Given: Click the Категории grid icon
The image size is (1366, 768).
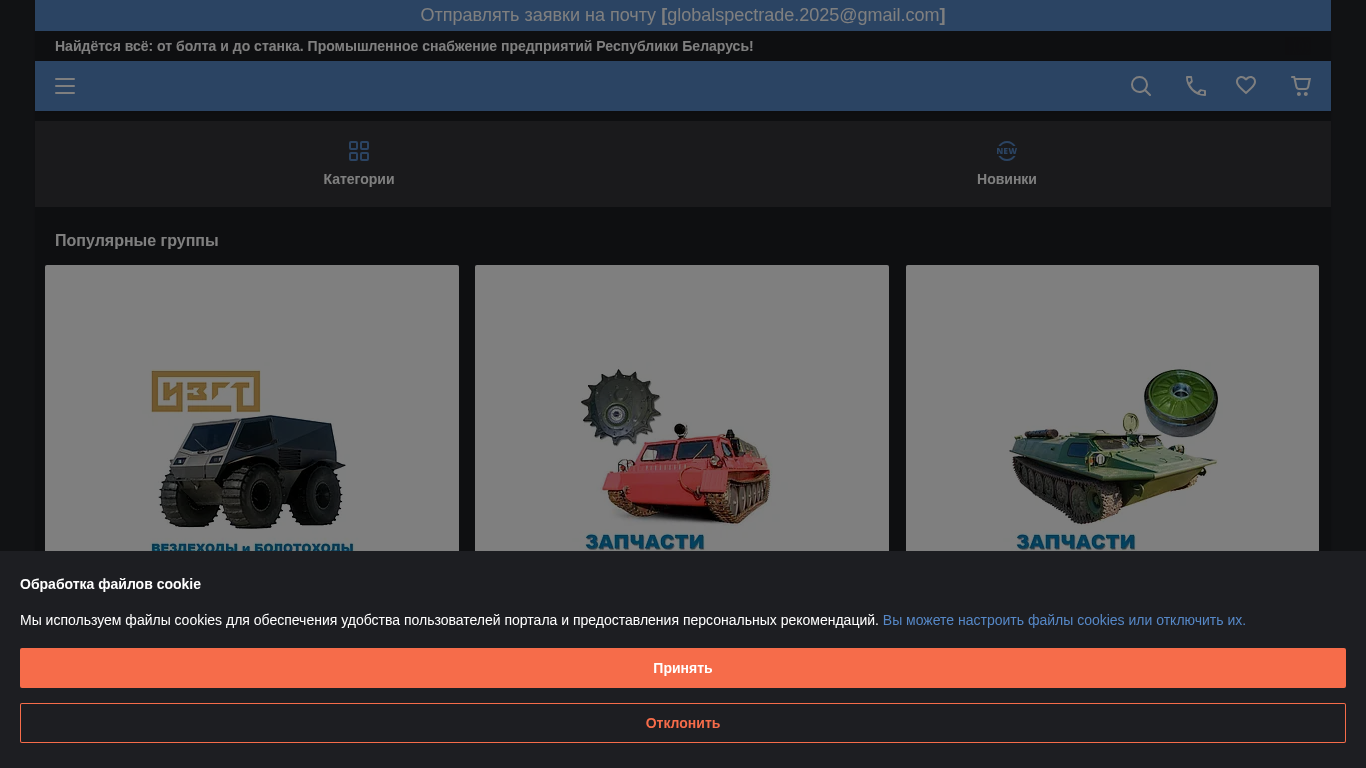Looking at the screenshot, I should coord(359,151).
